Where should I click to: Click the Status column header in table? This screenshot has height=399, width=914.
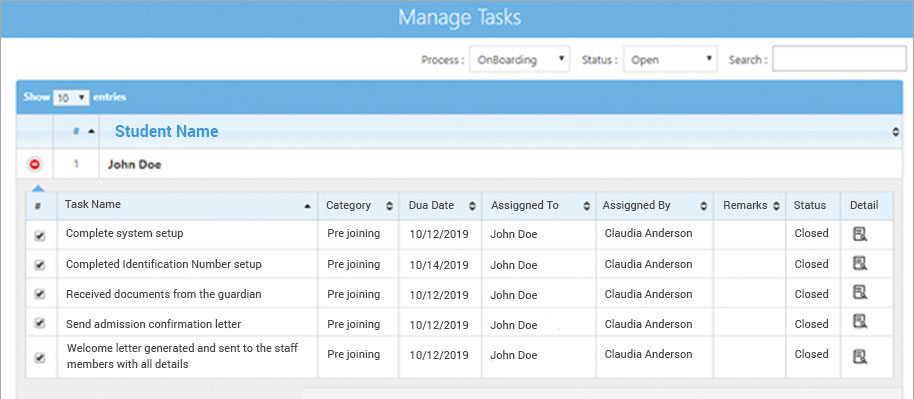pyautogui.click(x=810, y=205)
